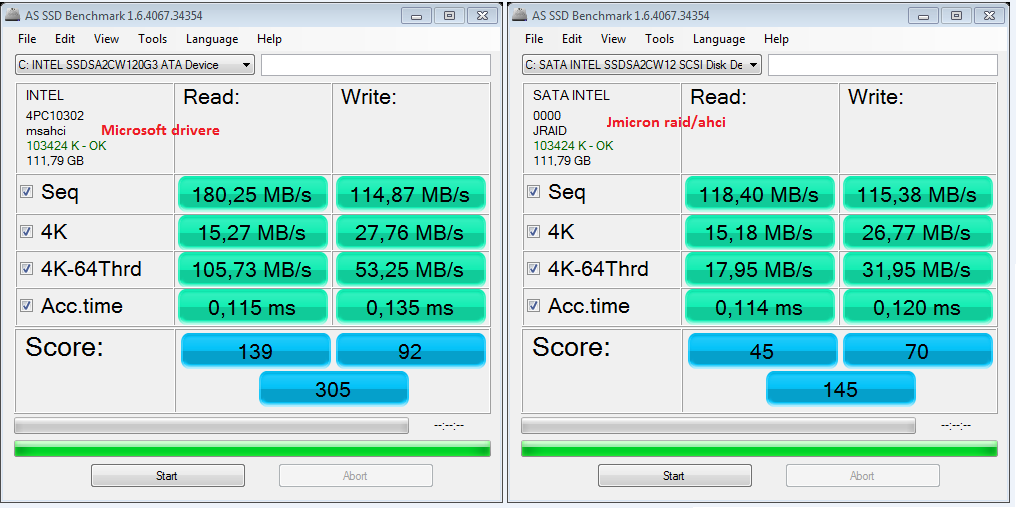Image resolution: width=1016 pixels, height=508 pixels.
Task: Click the 4PC10302 firmware text
Action: tap(54, 117)
